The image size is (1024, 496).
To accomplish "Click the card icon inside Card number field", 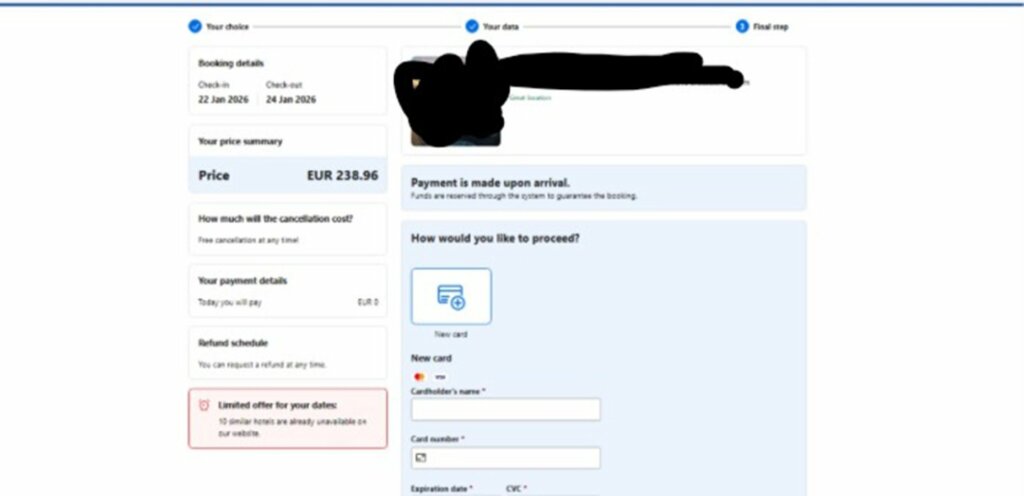I will (421, 458).
